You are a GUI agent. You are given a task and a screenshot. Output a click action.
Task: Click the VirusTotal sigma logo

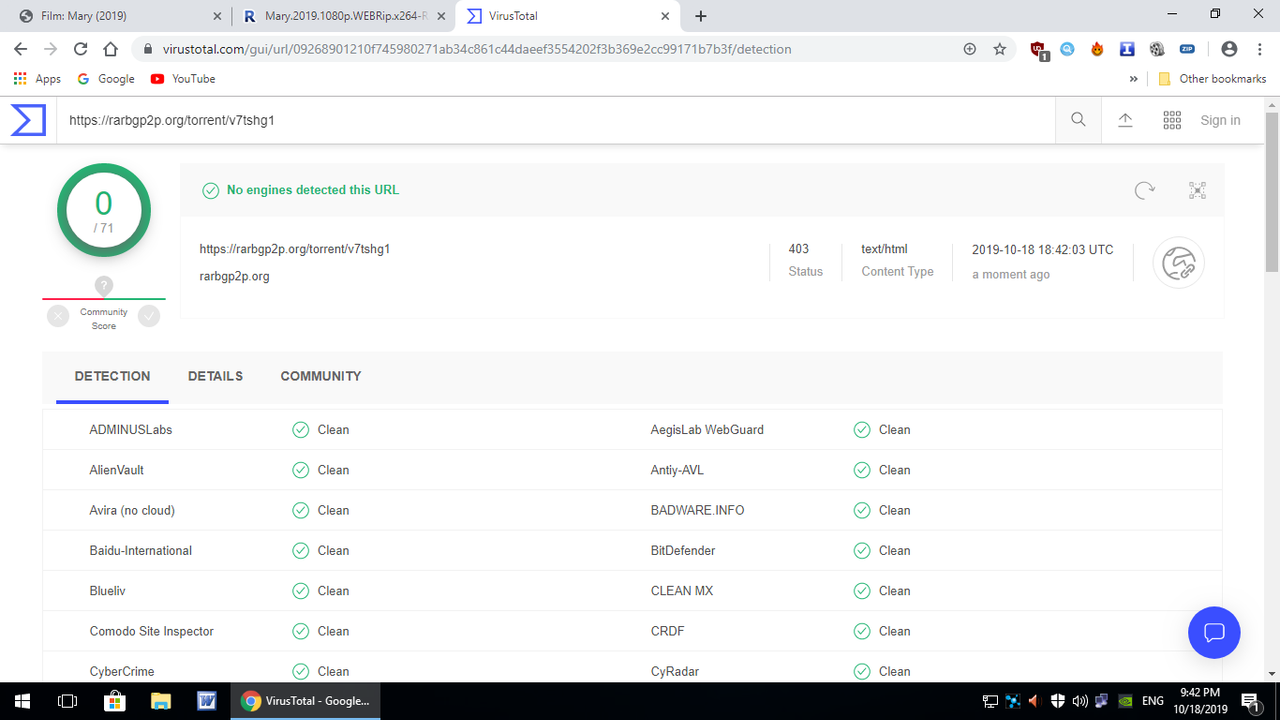coord(28,120)
